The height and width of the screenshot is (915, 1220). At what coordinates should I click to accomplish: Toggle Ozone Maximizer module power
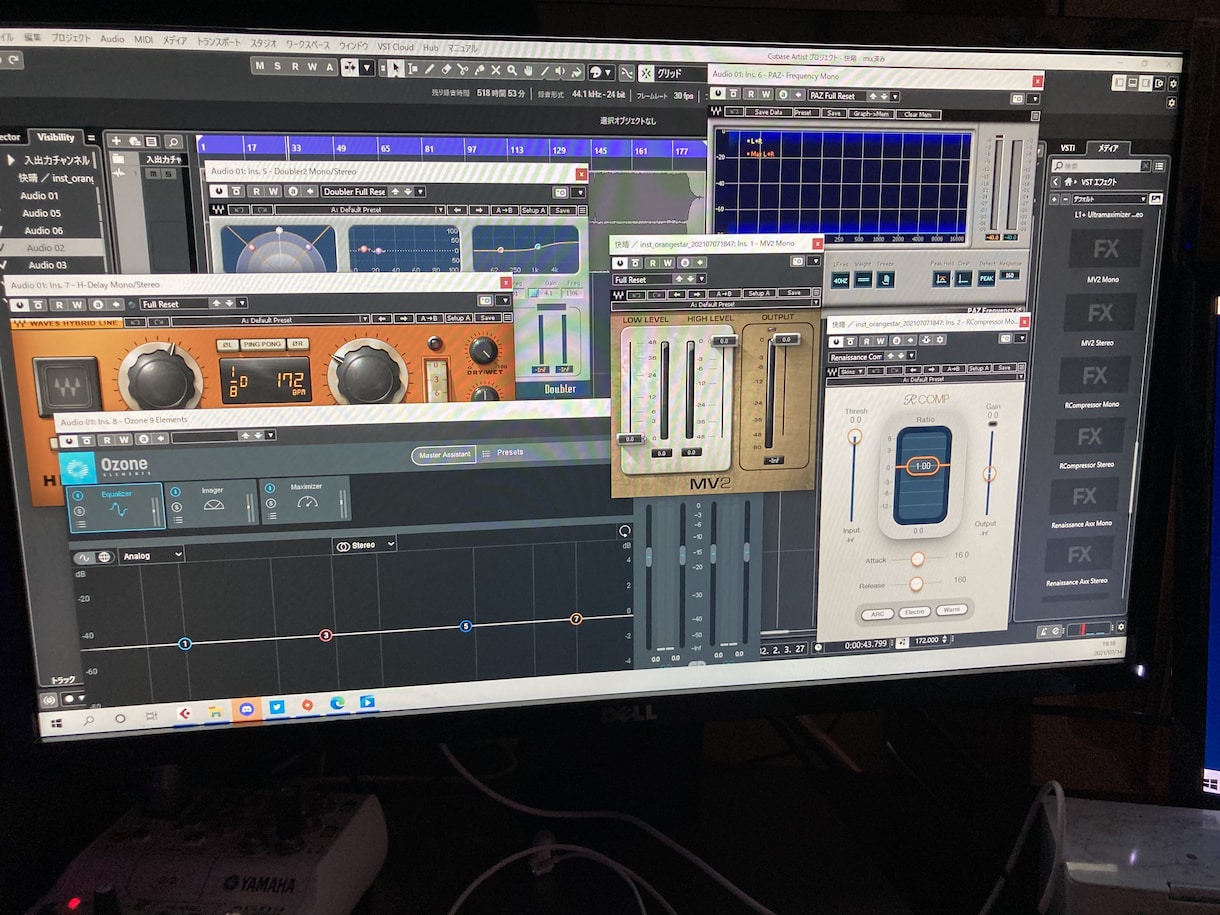coord(271,488)
